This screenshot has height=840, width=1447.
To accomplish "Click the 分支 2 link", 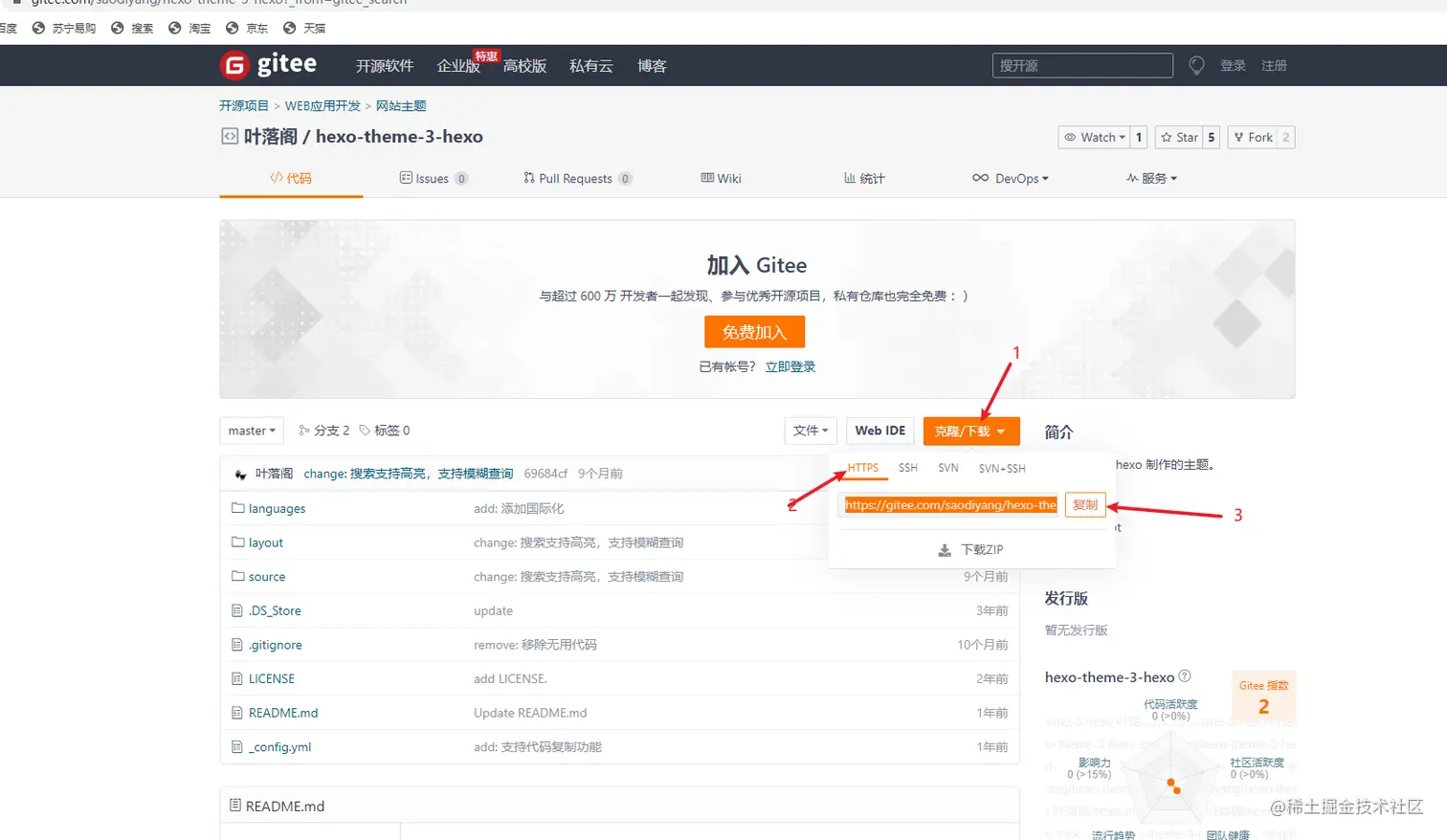I will (x=324, y=431).
